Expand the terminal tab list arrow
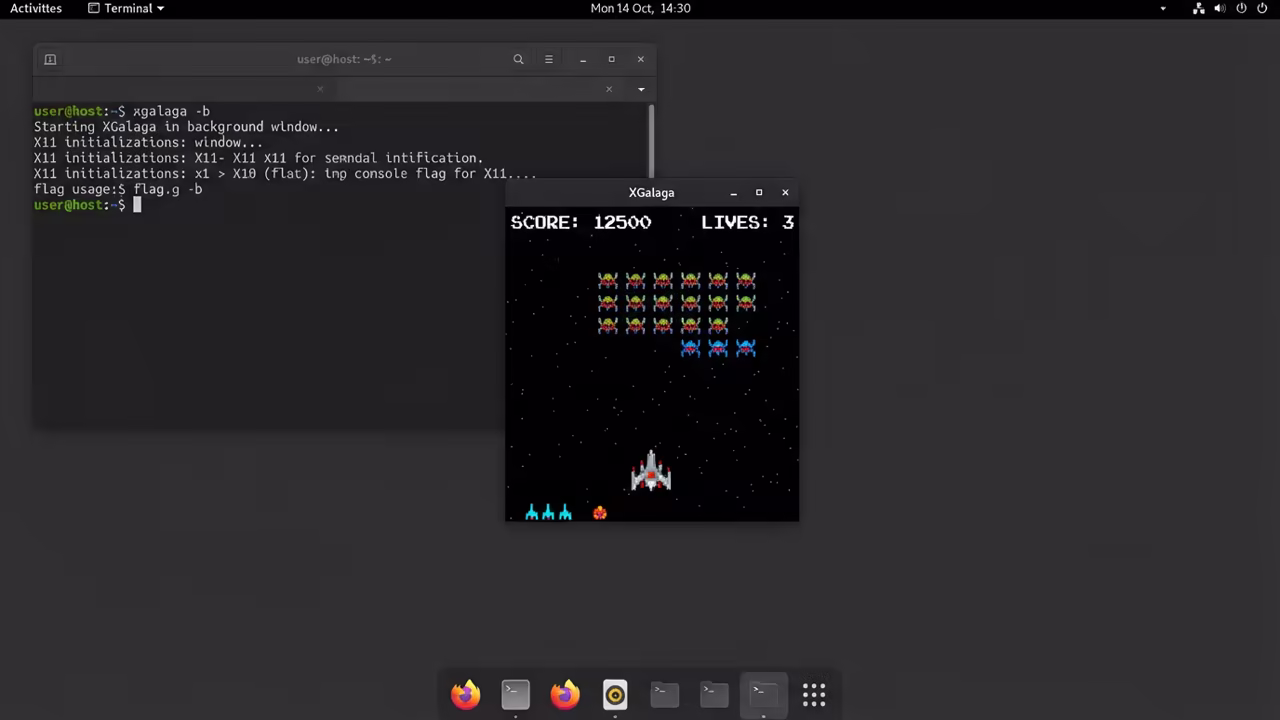This screenshot has width=1280, height=720. (641, 89)
